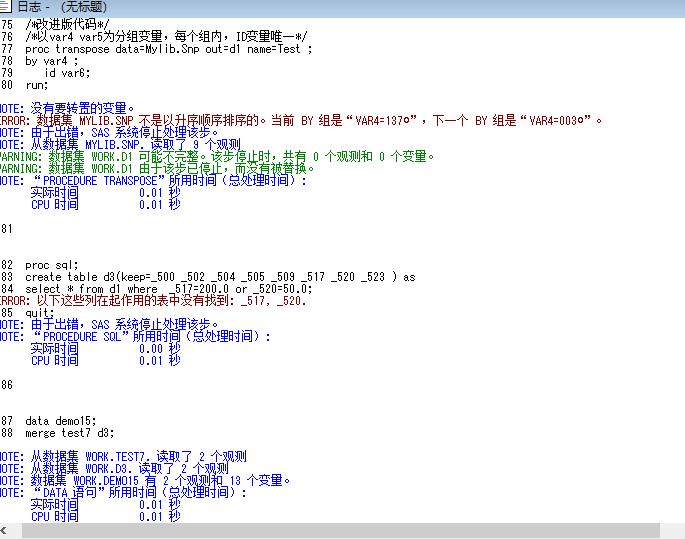Screen dimensions: 685x539
Task: Click line number 81 in the log
Action: point(6,229)
